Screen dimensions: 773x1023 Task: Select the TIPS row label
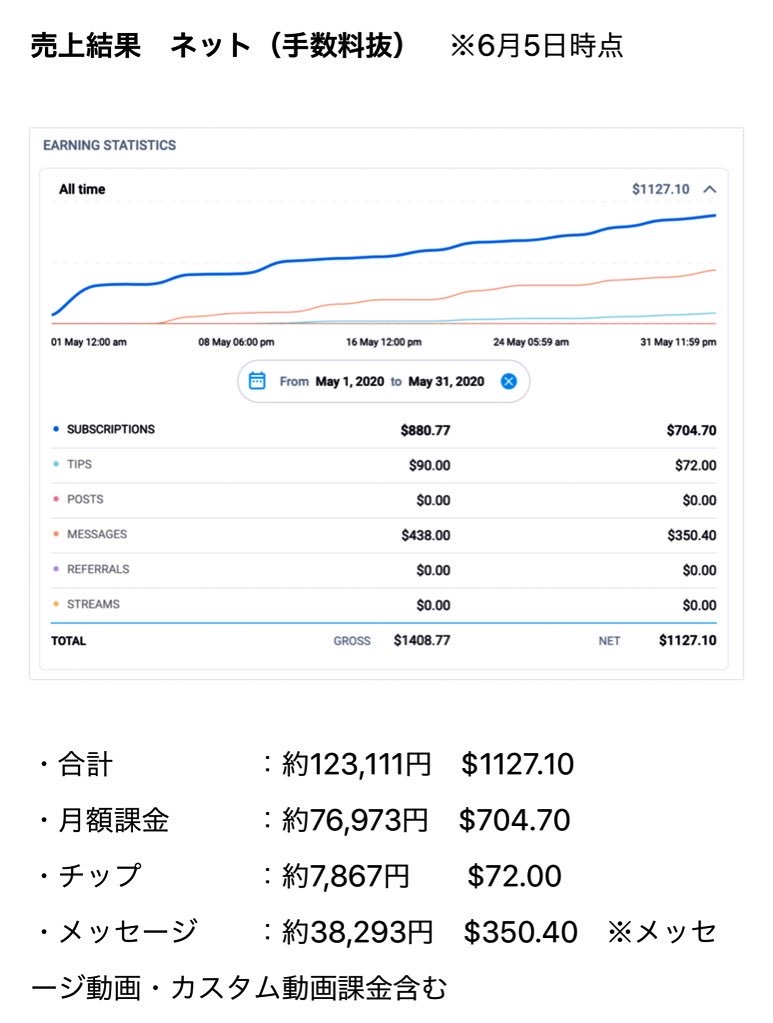click(80, 465)
